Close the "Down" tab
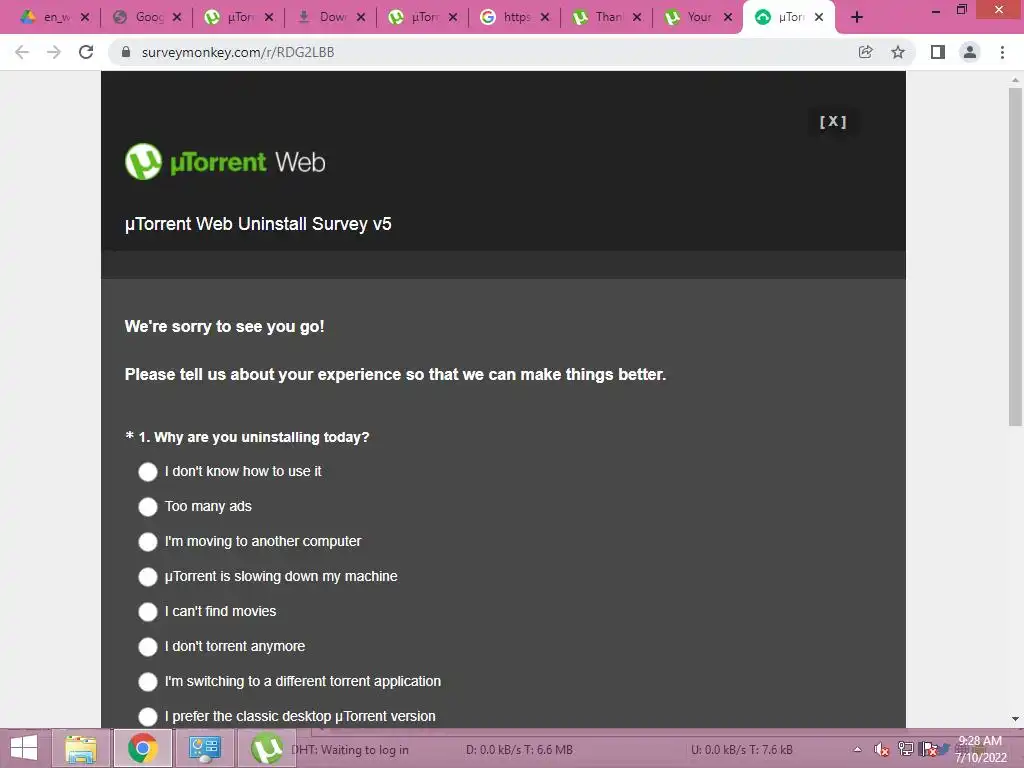The height and width of the screenshot is (768, 1024). coord(361,18)
